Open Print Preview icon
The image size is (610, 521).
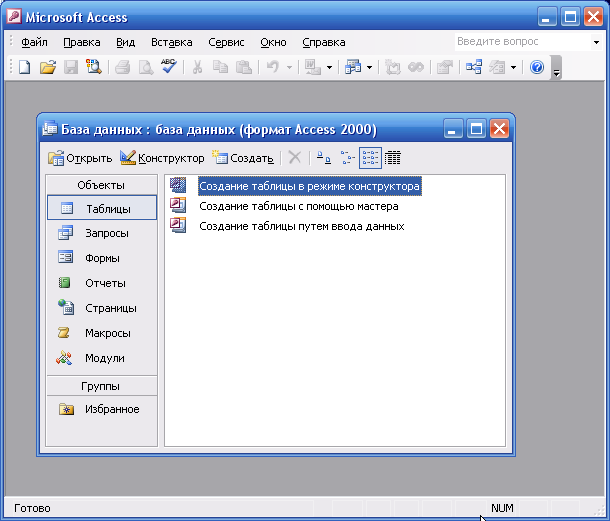pos(145,67)
